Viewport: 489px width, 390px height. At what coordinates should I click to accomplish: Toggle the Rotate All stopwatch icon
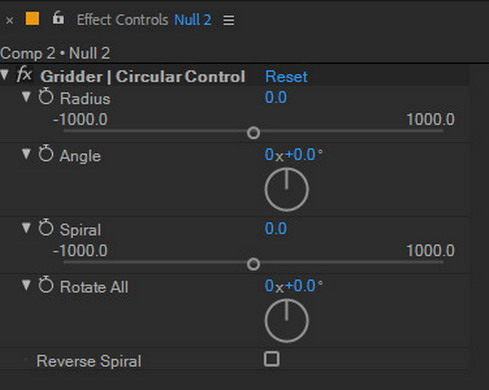click(46, 285)
